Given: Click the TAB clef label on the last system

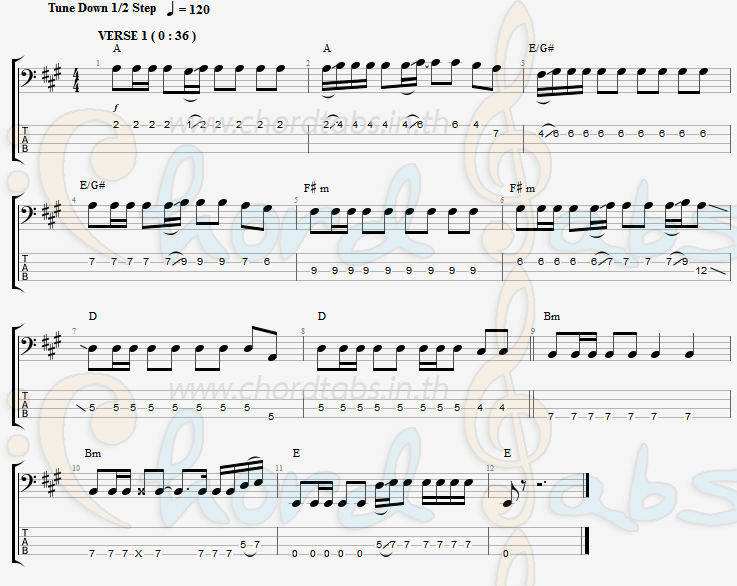Looking at the screenshot, I should 25,541.
